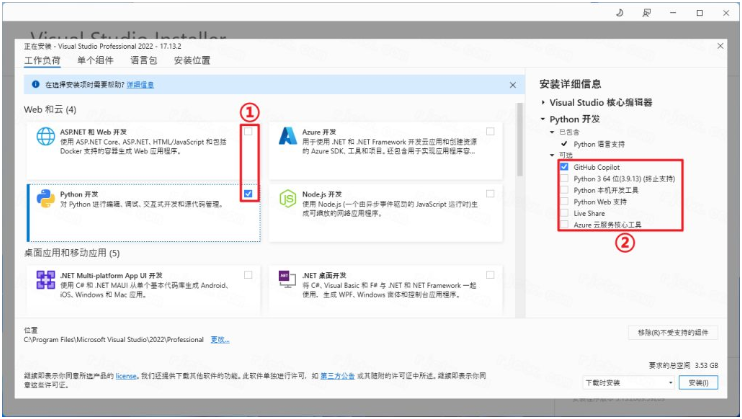Click the 安装(I) install button
The height and width of the screenshot is (419, 742).
tap(698, 383)
